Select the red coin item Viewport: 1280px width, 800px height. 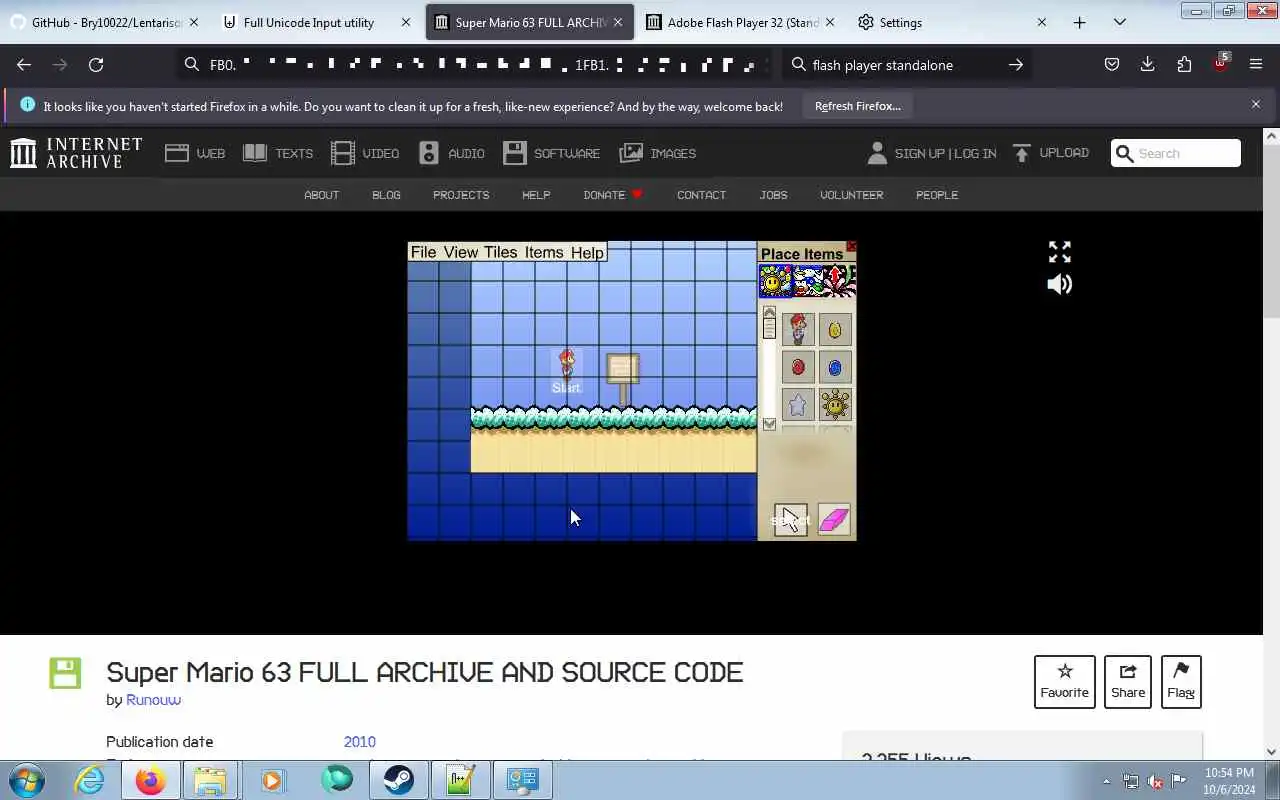[798, 367]
